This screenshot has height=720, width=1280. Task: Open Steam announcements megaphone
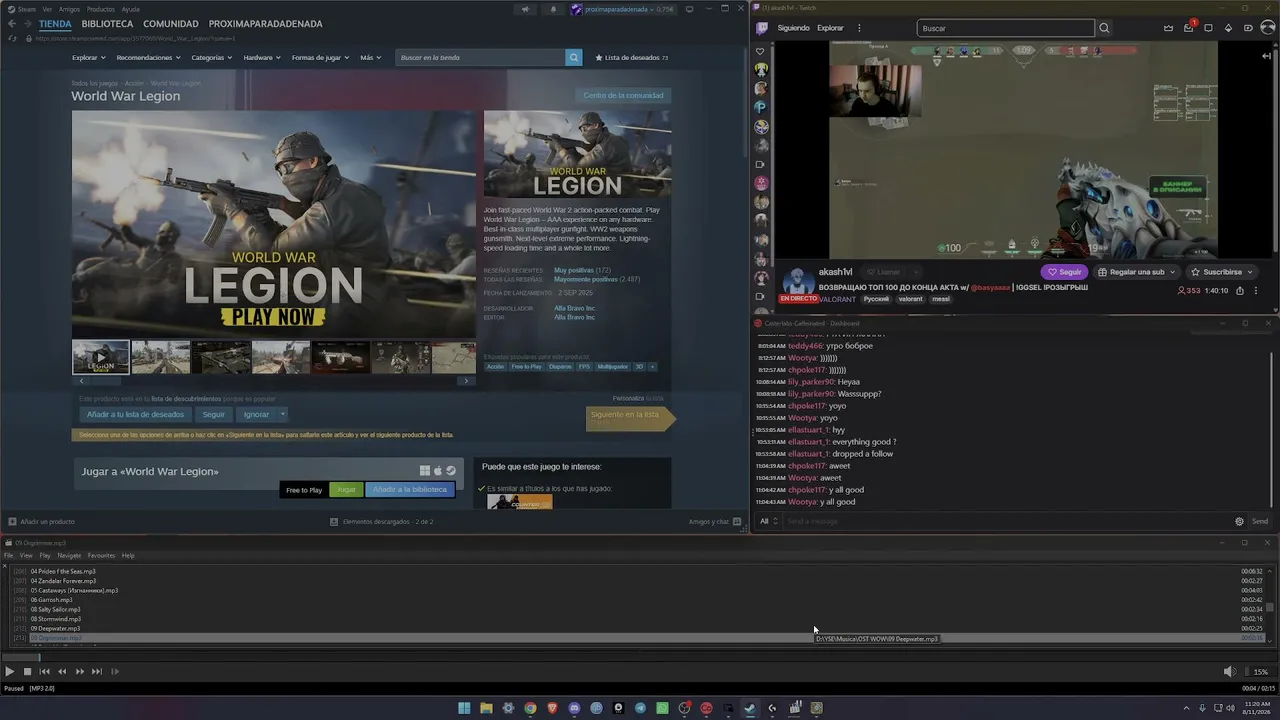[x=525, y=10]
